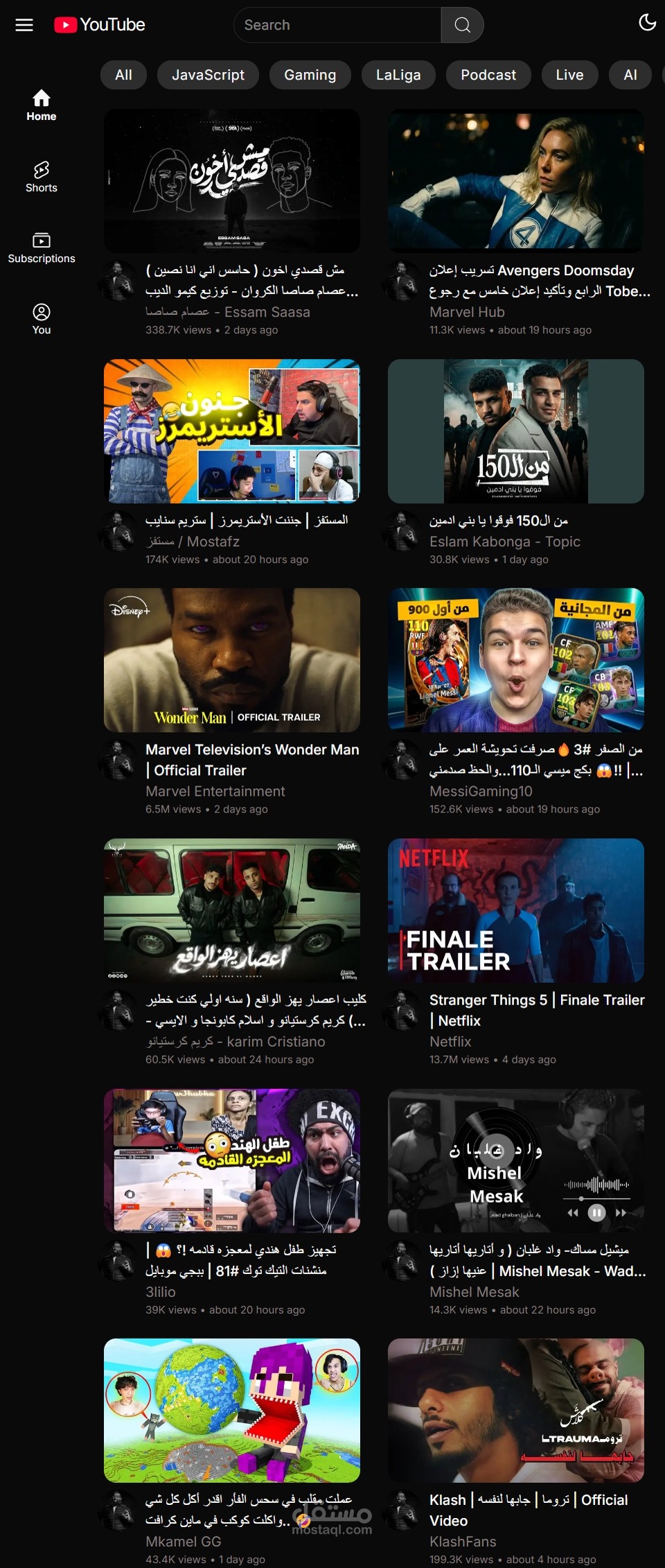The width and height of the screenshot is (665, 1568).
Task: Select the LaLiga filter chip
Action: click(x=398, y=75)
